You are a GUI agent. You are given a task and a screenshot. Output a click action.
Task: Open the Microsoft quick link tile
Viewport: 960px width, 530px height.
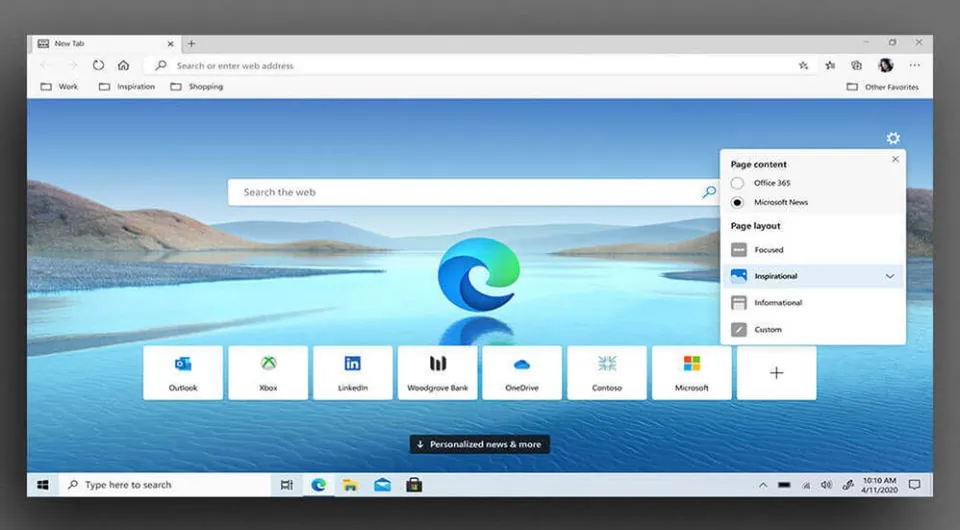point(692,373)
